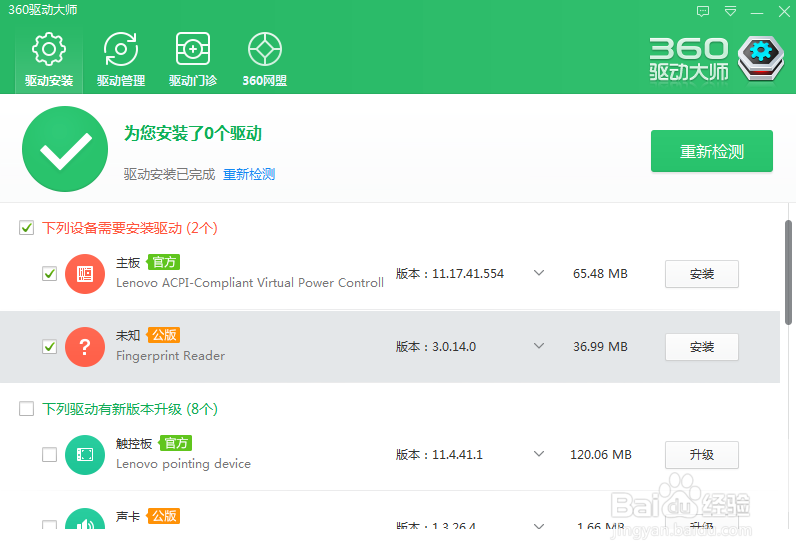Viewport: 796px width, 558px height.
Task: Expand version dropdown for 11.17.41.554
Action: point(539,273)
